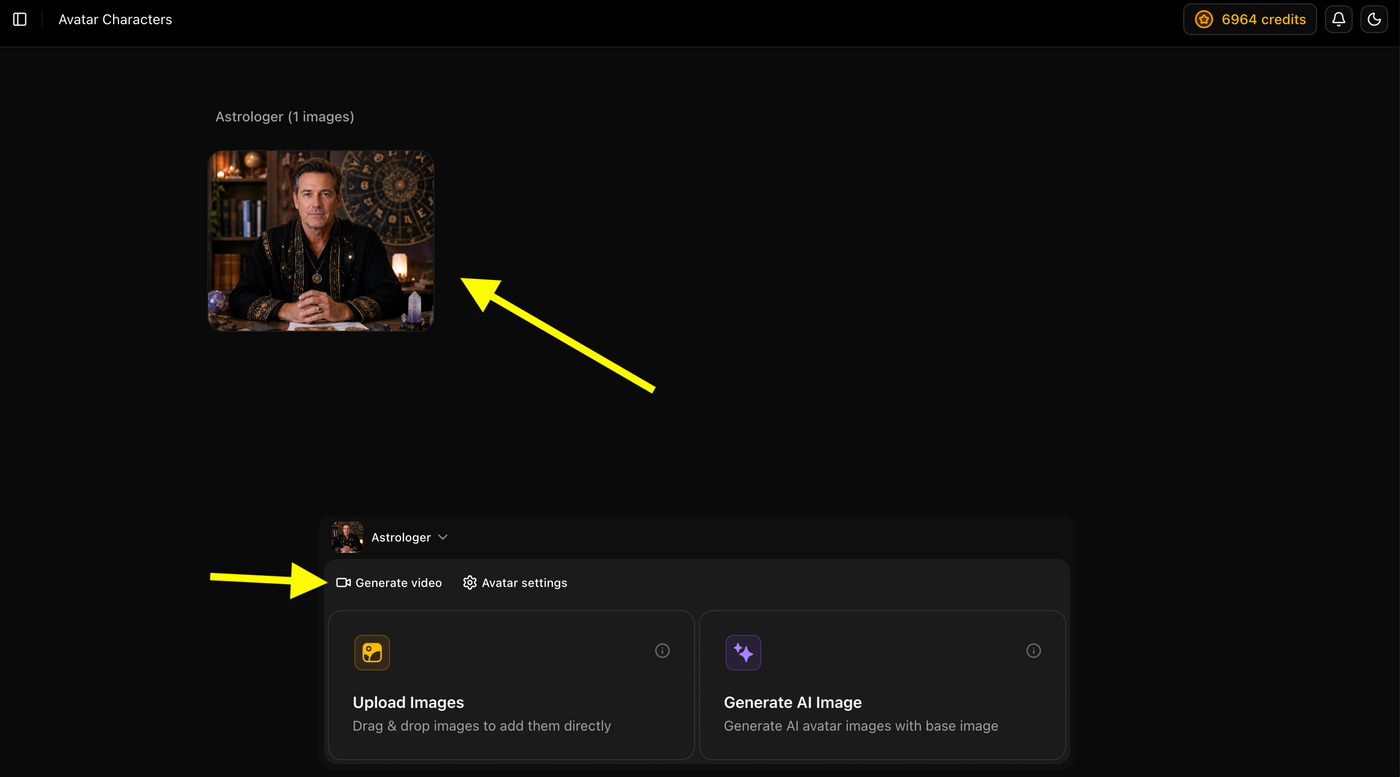
Task: Click the Avatar settings gear icon
Action: click(470, 583)
